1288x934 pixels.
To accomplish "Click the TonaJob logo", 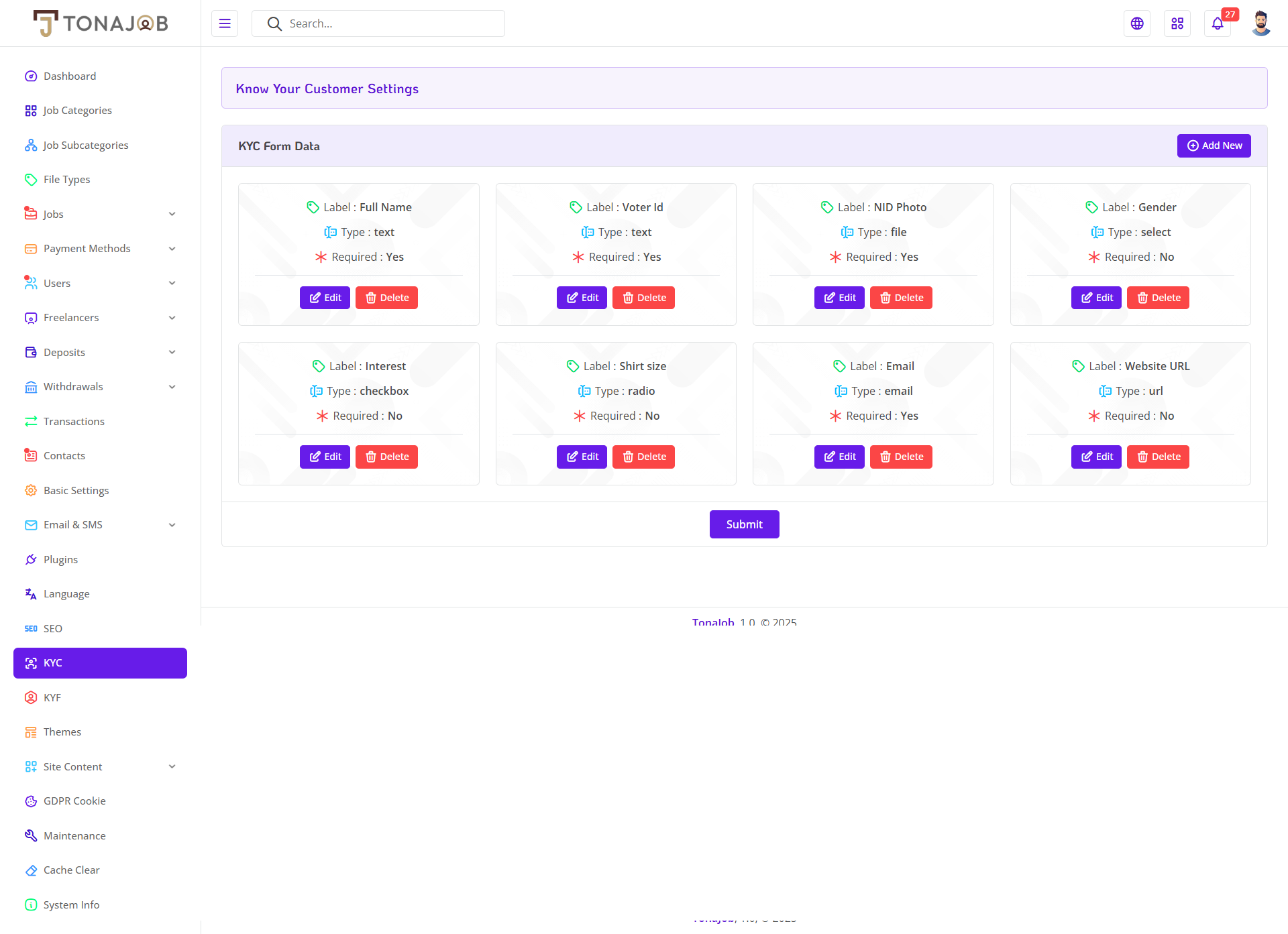I will (x=101, y=23).
